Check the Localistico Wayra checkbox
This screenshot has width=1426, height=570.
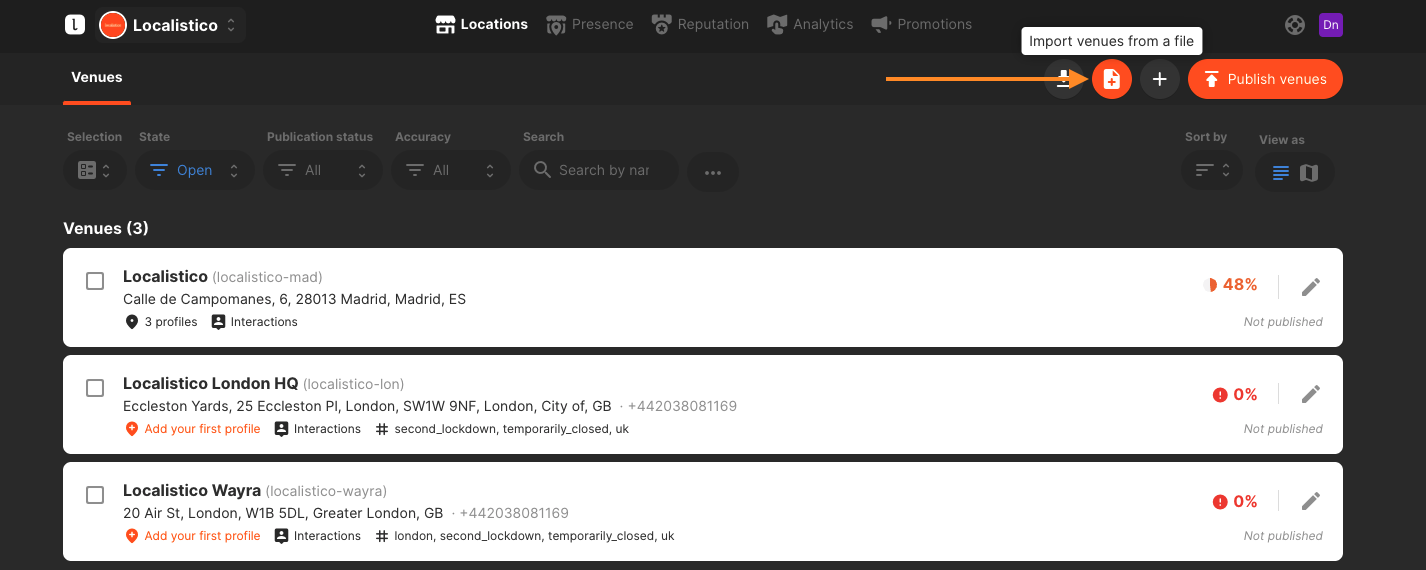[95, 495]
